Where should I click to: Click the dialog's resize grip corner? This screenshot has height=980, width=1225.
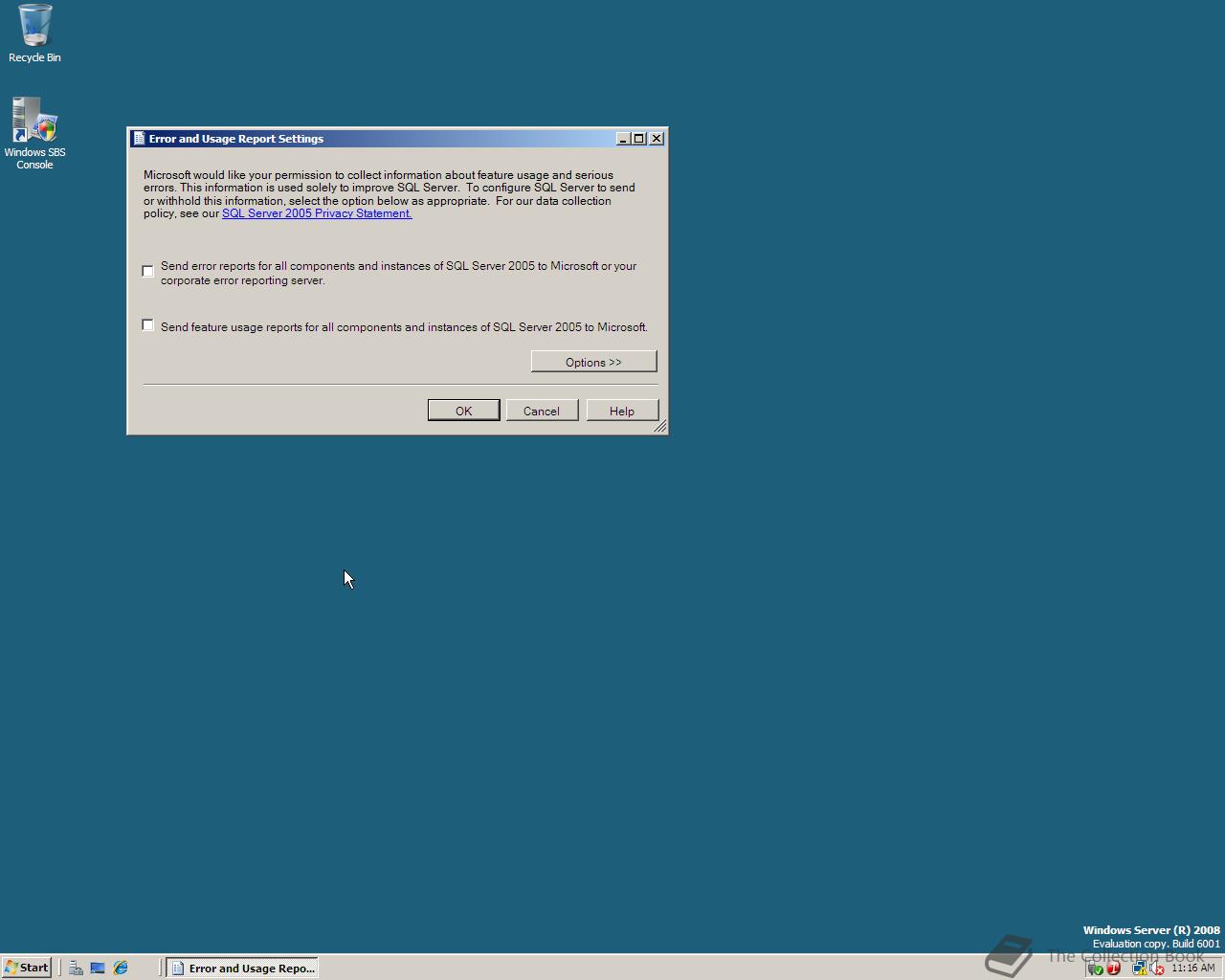pyautogui.click(x=659, y=427)
